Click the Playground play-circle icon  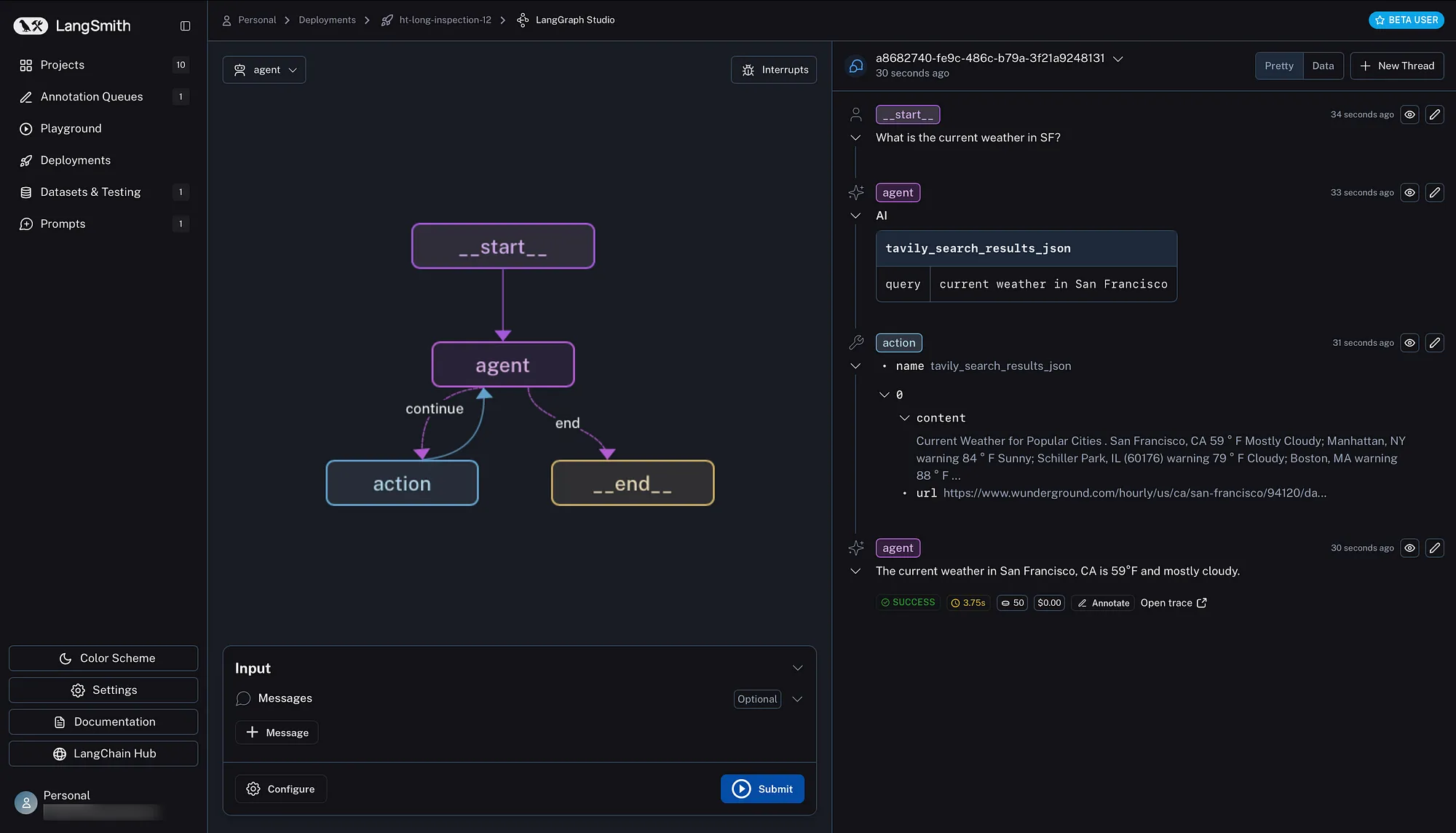(x=26, y=128)
